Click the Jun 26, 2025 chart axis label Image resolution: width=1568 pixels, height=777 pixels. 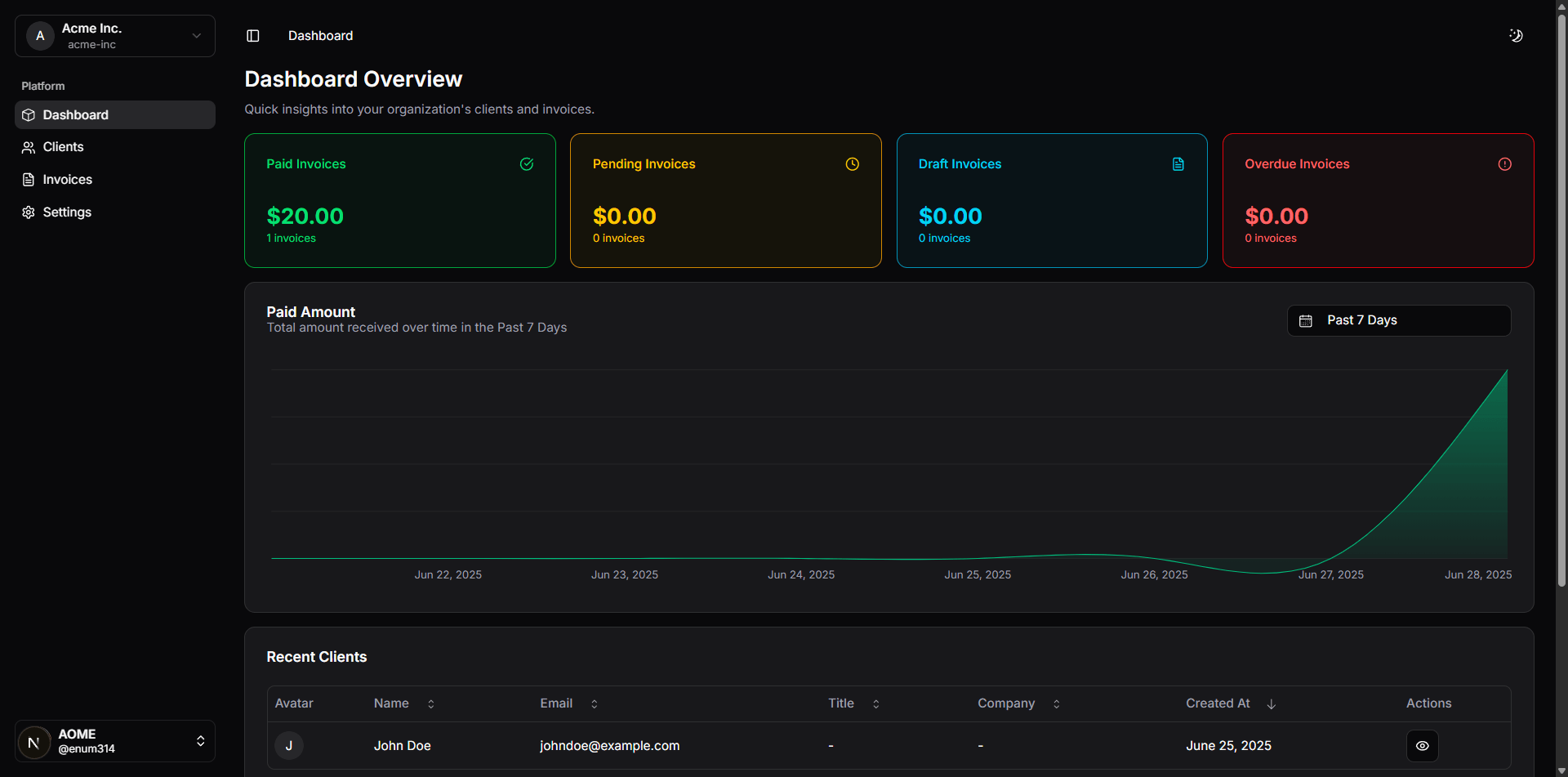tap(1154, 575)
